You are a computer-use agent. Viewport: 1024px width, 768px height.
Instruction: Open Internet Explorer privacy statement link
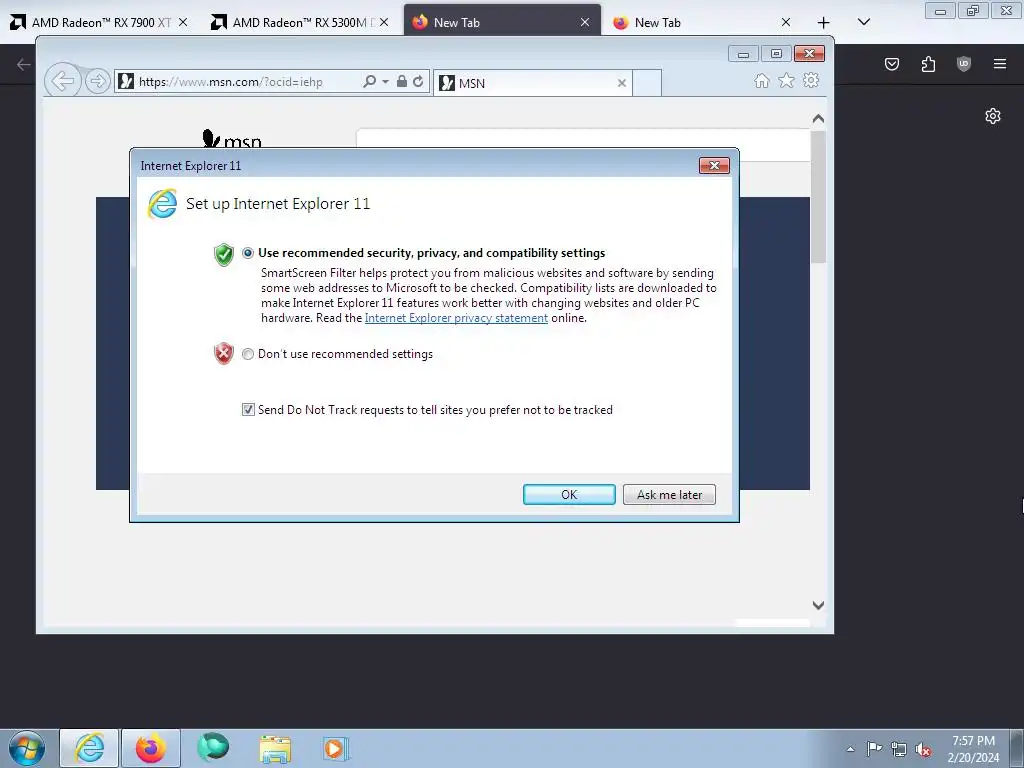click(x=456, y=318)
